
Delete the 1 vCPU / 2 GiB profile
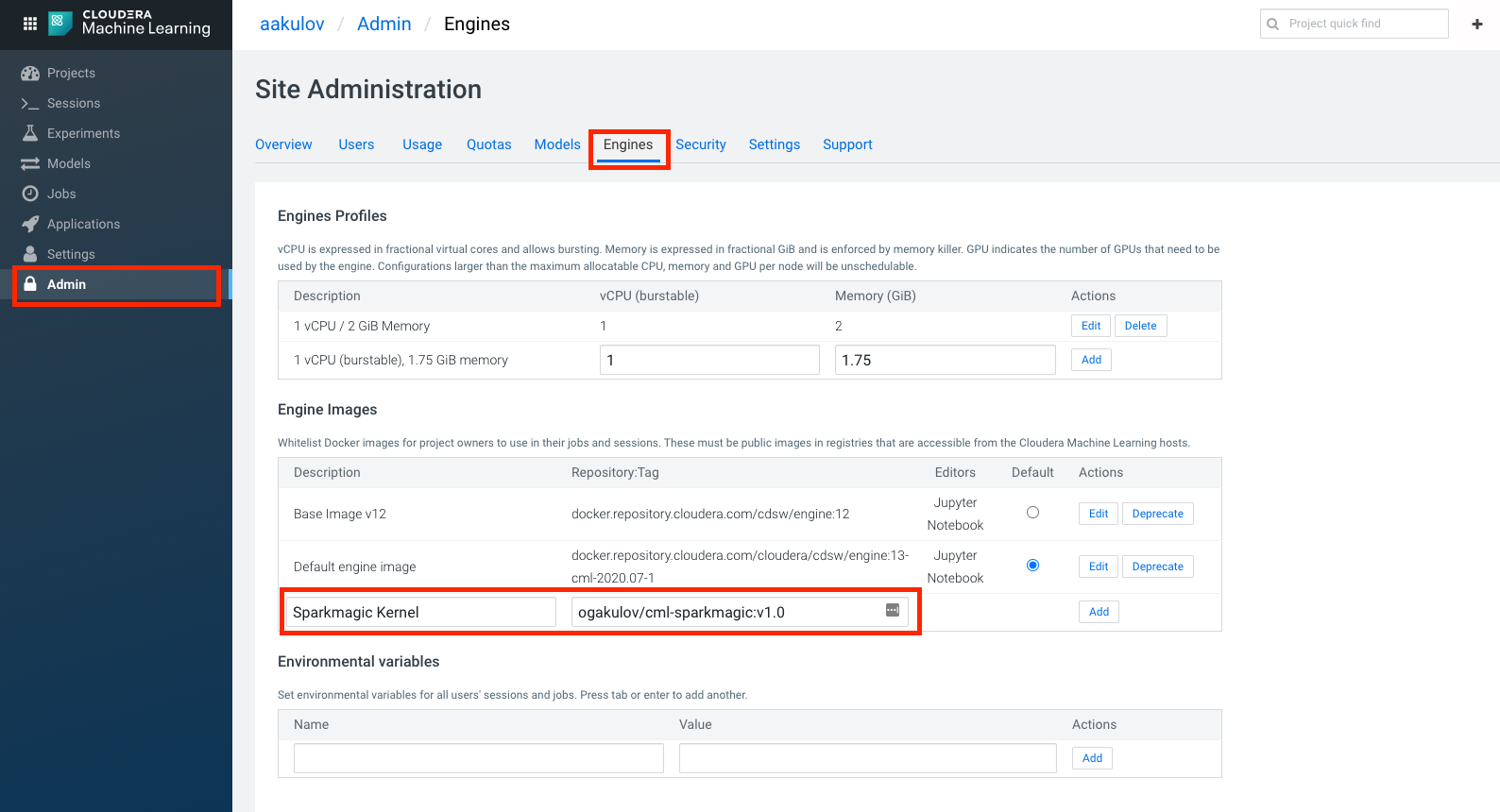1140,326
